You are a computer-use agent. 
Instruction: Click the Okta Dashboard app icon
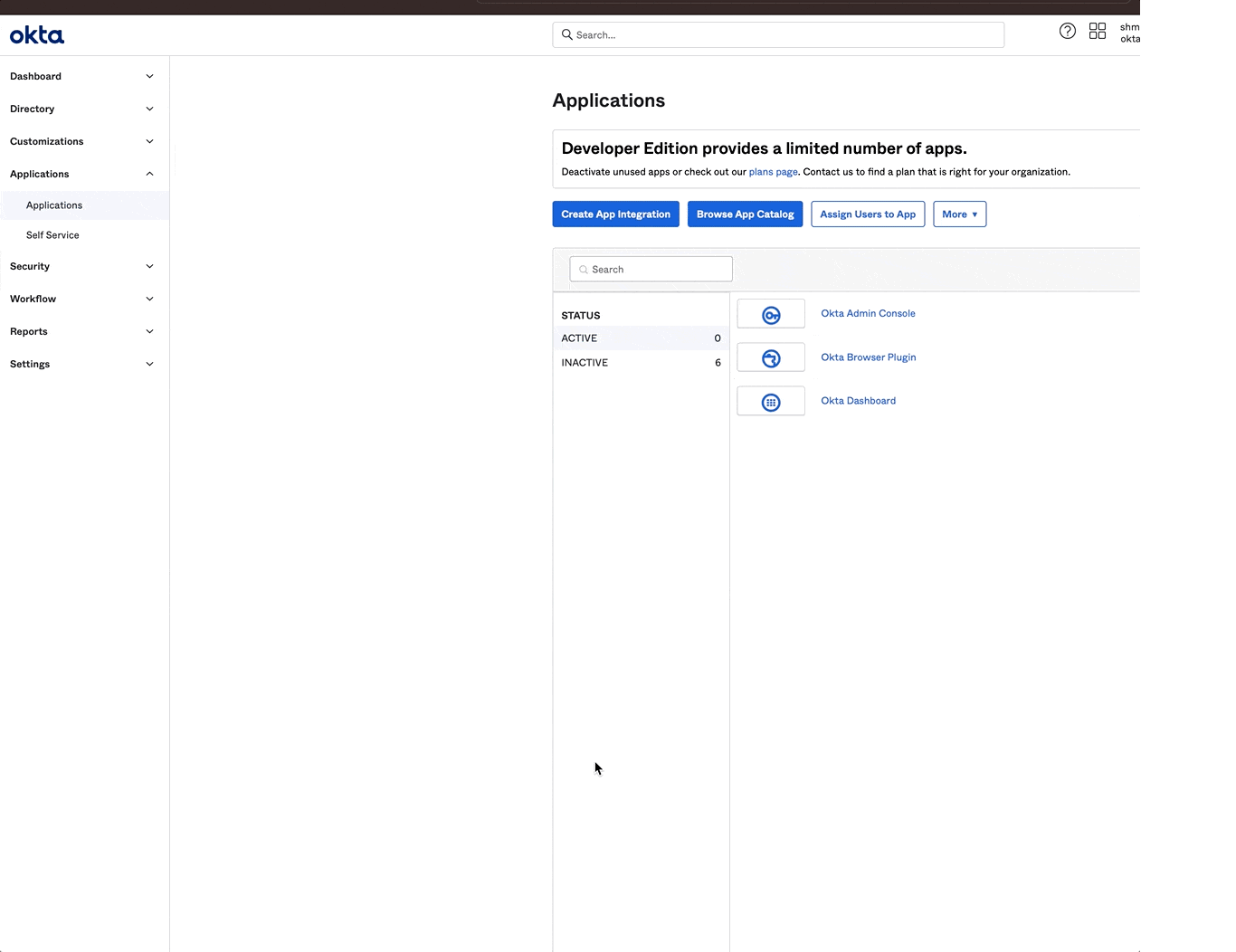(x=771, y=401)
